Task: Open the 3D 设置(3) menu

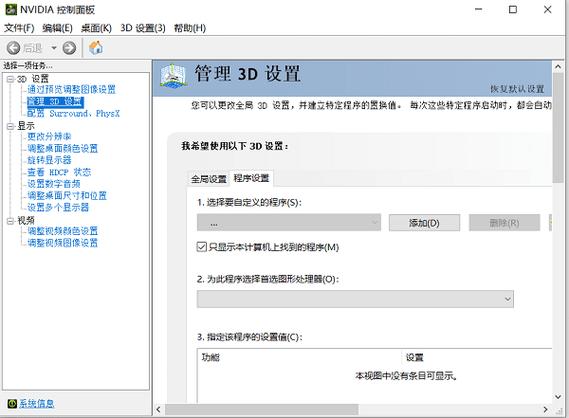Action: 143,28
